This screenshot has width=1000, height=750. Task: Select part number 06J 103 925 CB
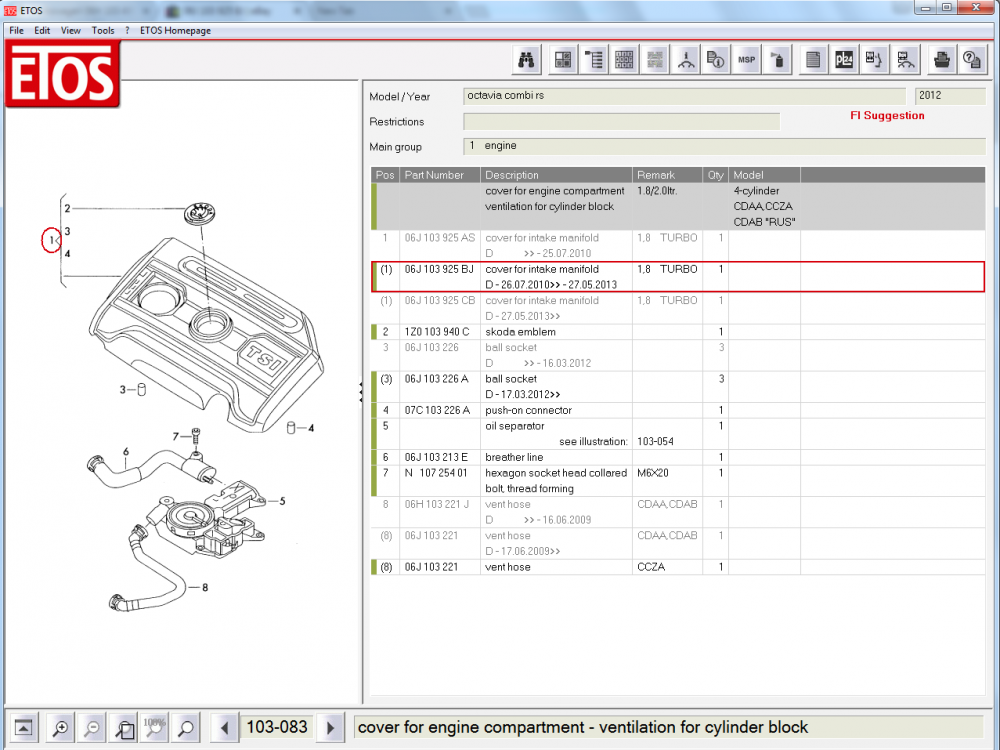[x=439, y=300]
